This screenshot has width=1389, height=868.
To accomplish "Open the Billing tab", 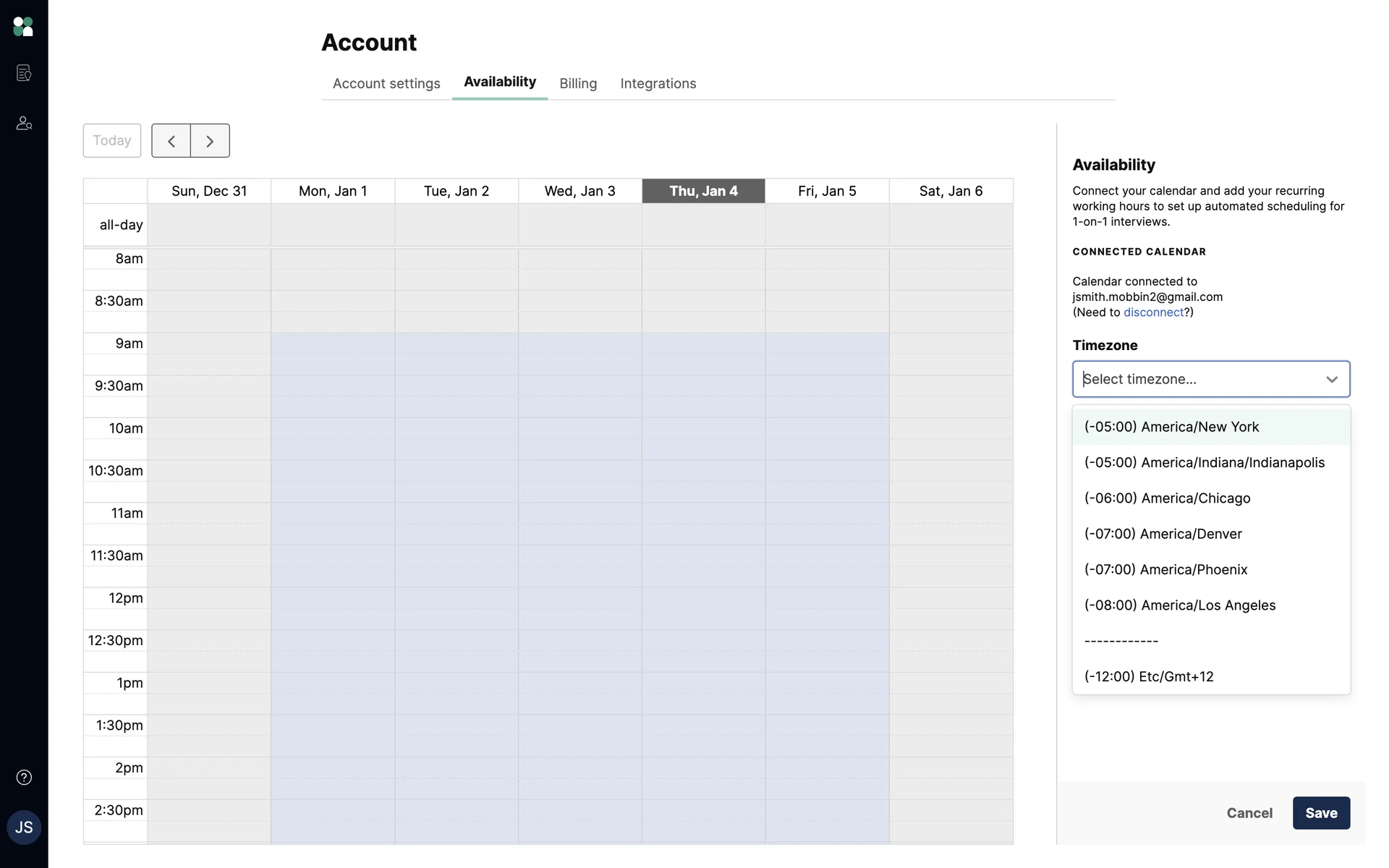I will click(577, 84).
